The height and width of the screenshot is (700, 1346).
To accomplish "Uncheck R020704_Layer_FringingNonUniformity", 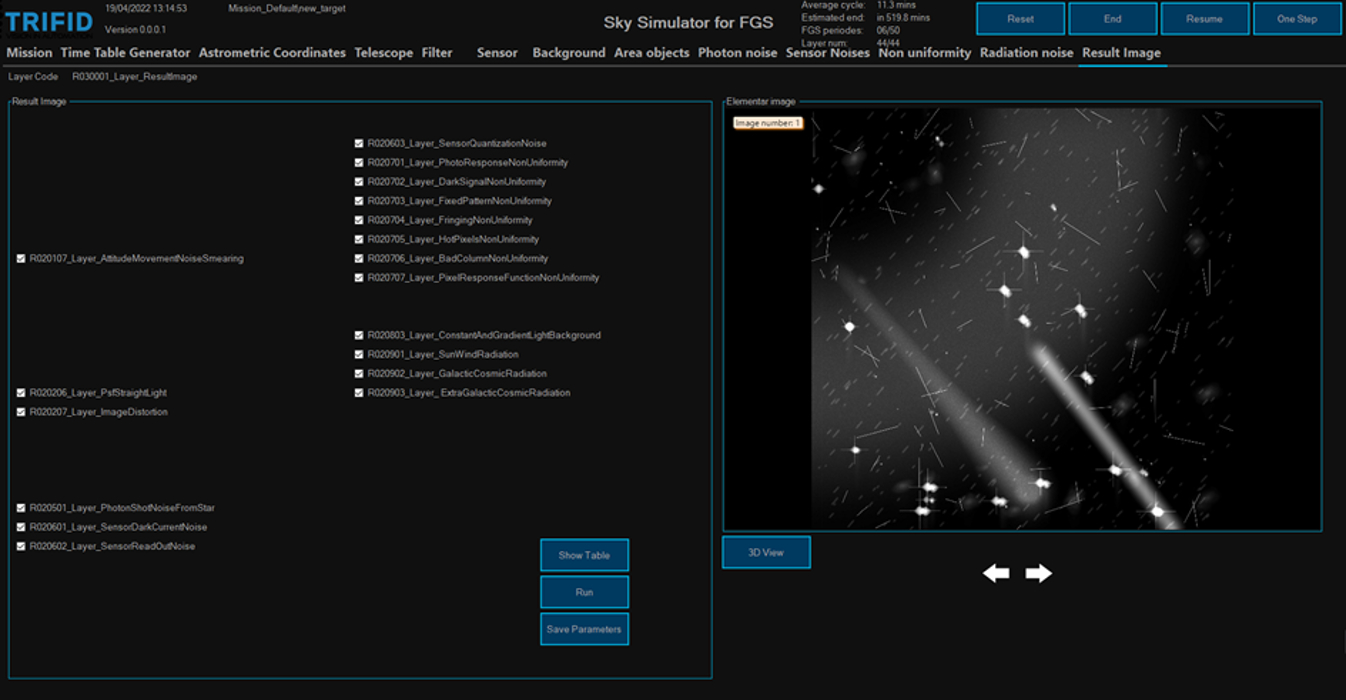I will click(360, 220).
